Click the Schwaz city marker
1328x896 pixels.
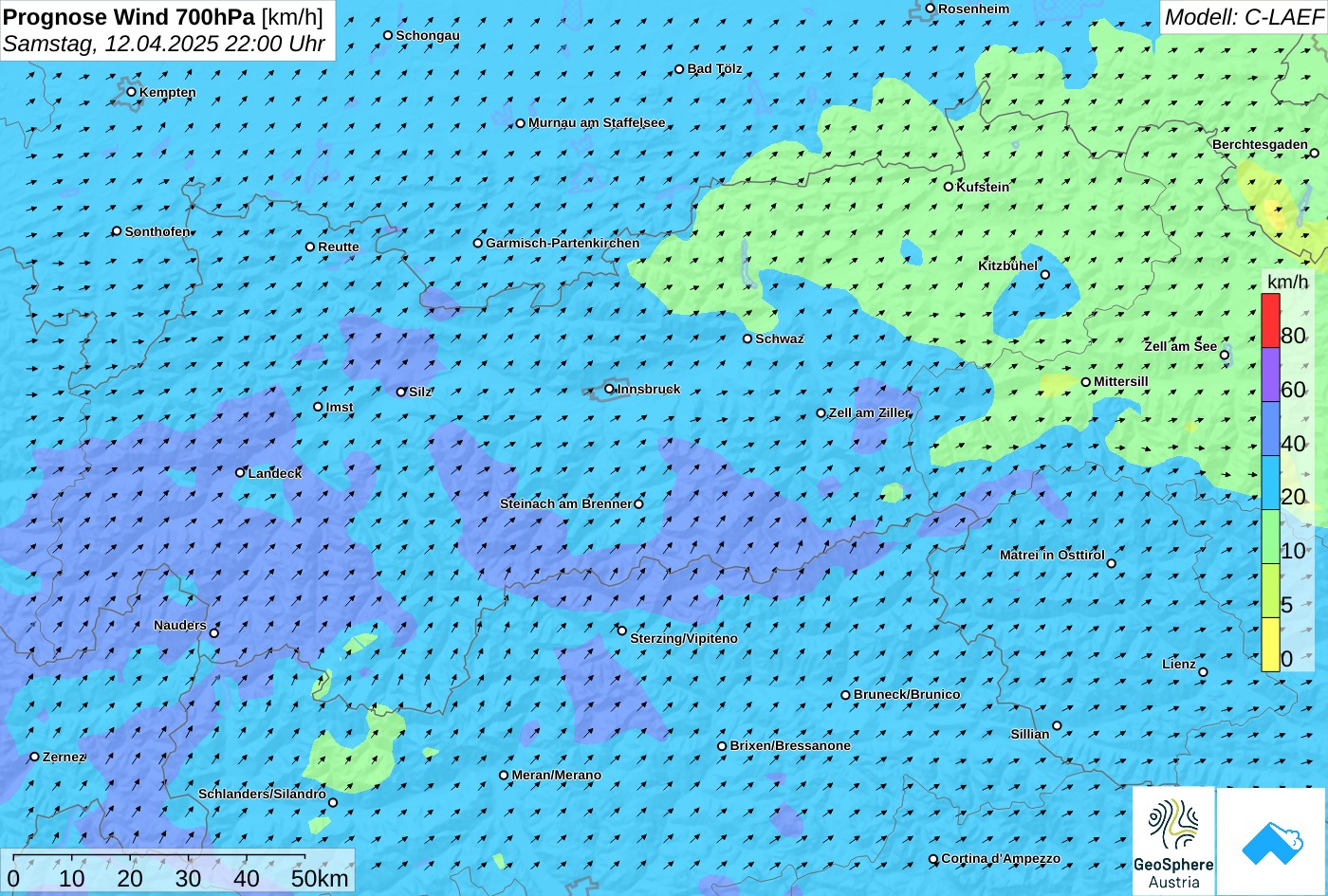pyautogui.click(x=747, y=338)
